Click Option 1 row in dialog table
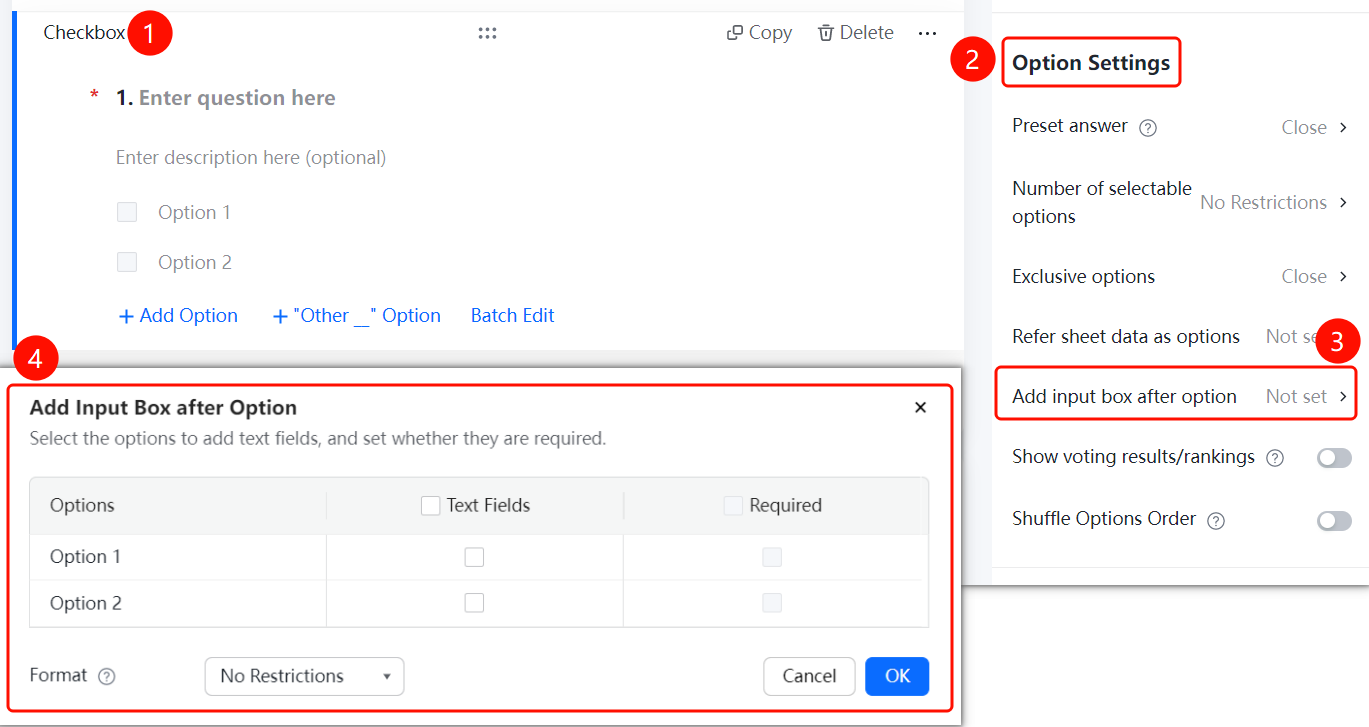This screenshot has width=1369, height=727. click(479, 557)
